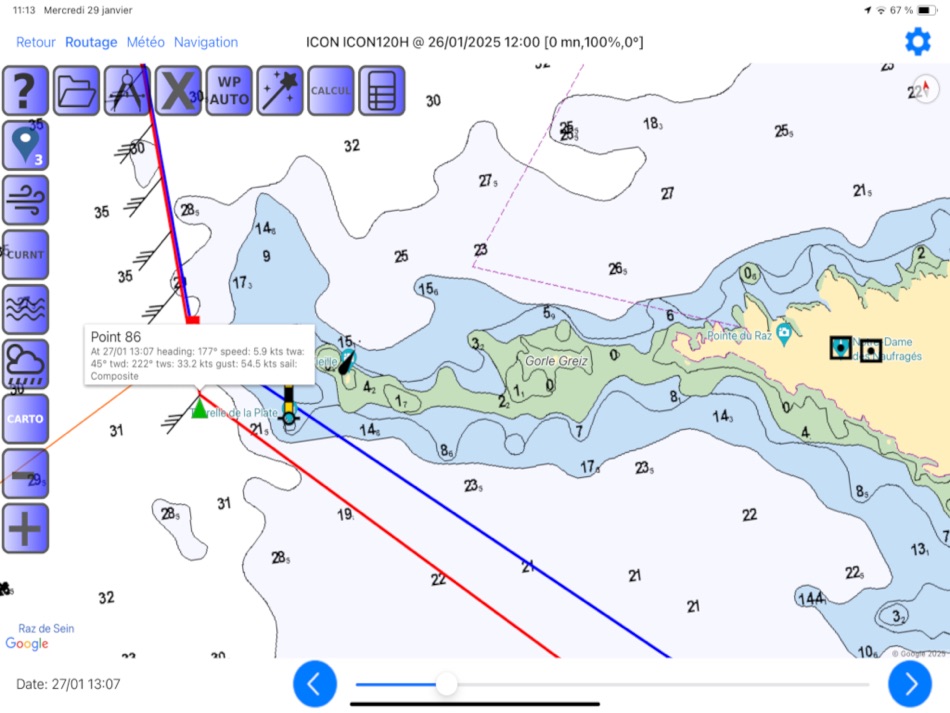Tap the battery indicator in status bar

coord(927,10)
